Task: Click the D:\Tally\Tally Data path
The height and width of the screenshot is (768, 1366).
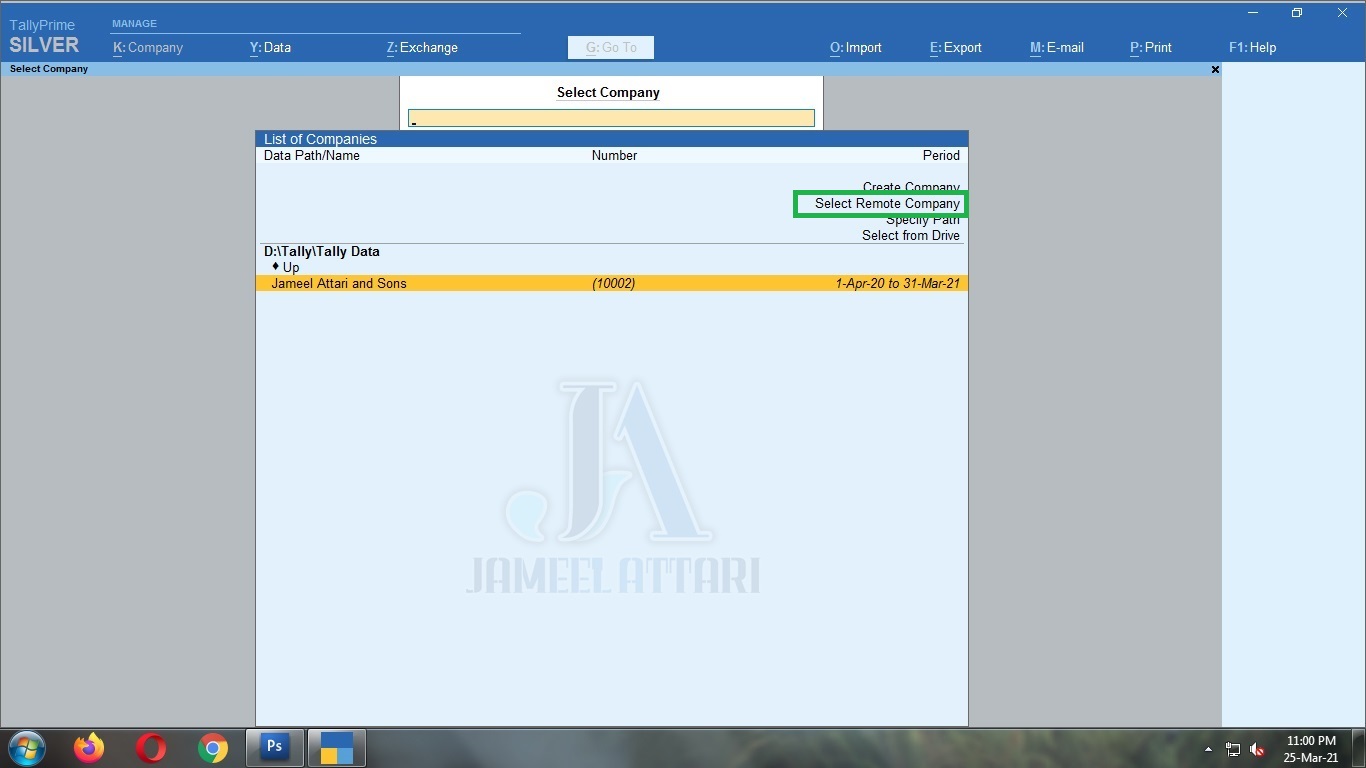Action: 322,251
